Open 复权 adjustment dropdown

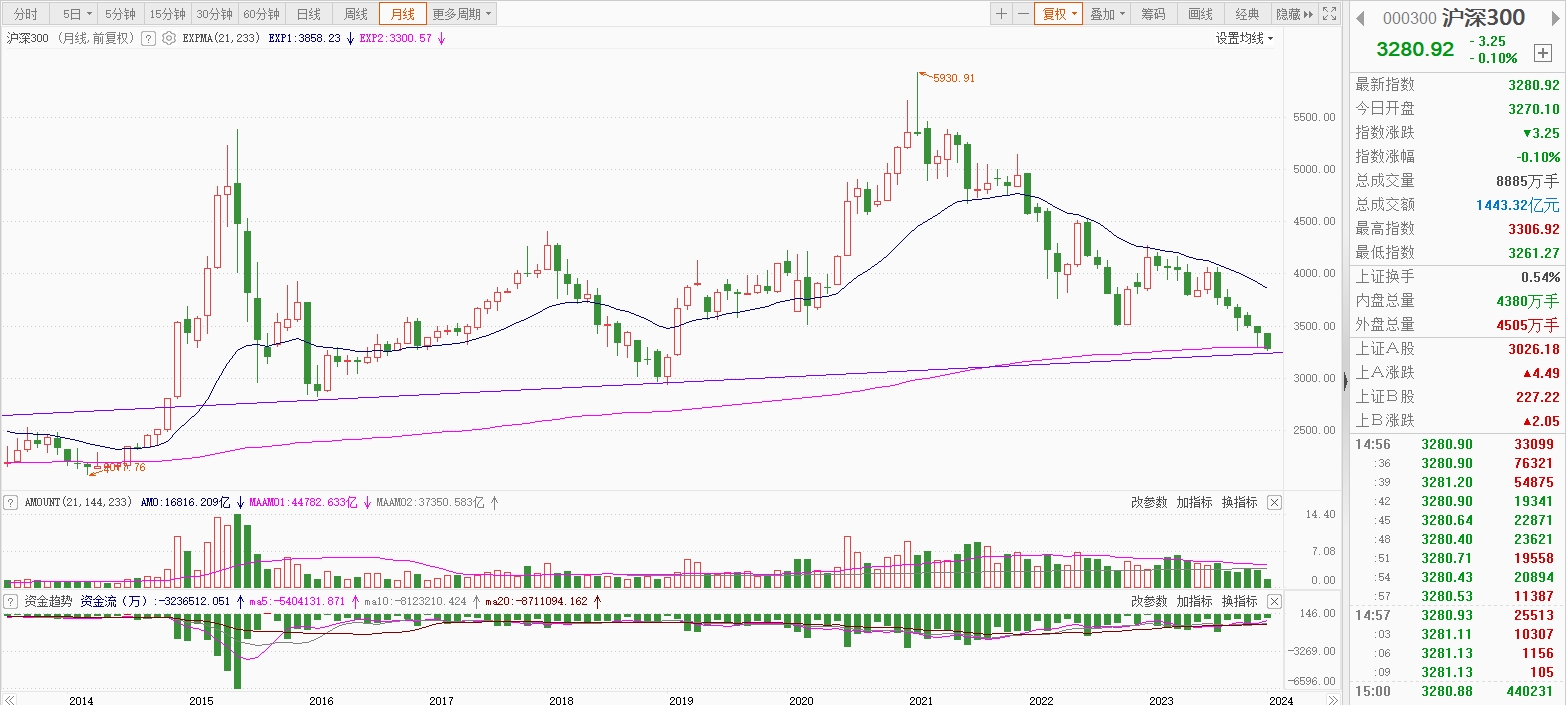coord(1058,14)
